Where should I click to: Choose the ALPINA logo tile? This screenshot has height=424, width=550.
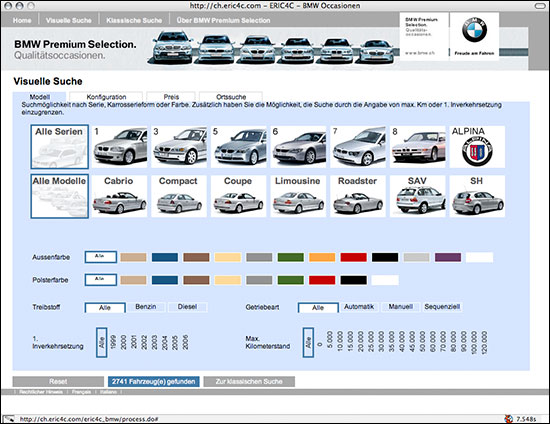coord(477,147)
